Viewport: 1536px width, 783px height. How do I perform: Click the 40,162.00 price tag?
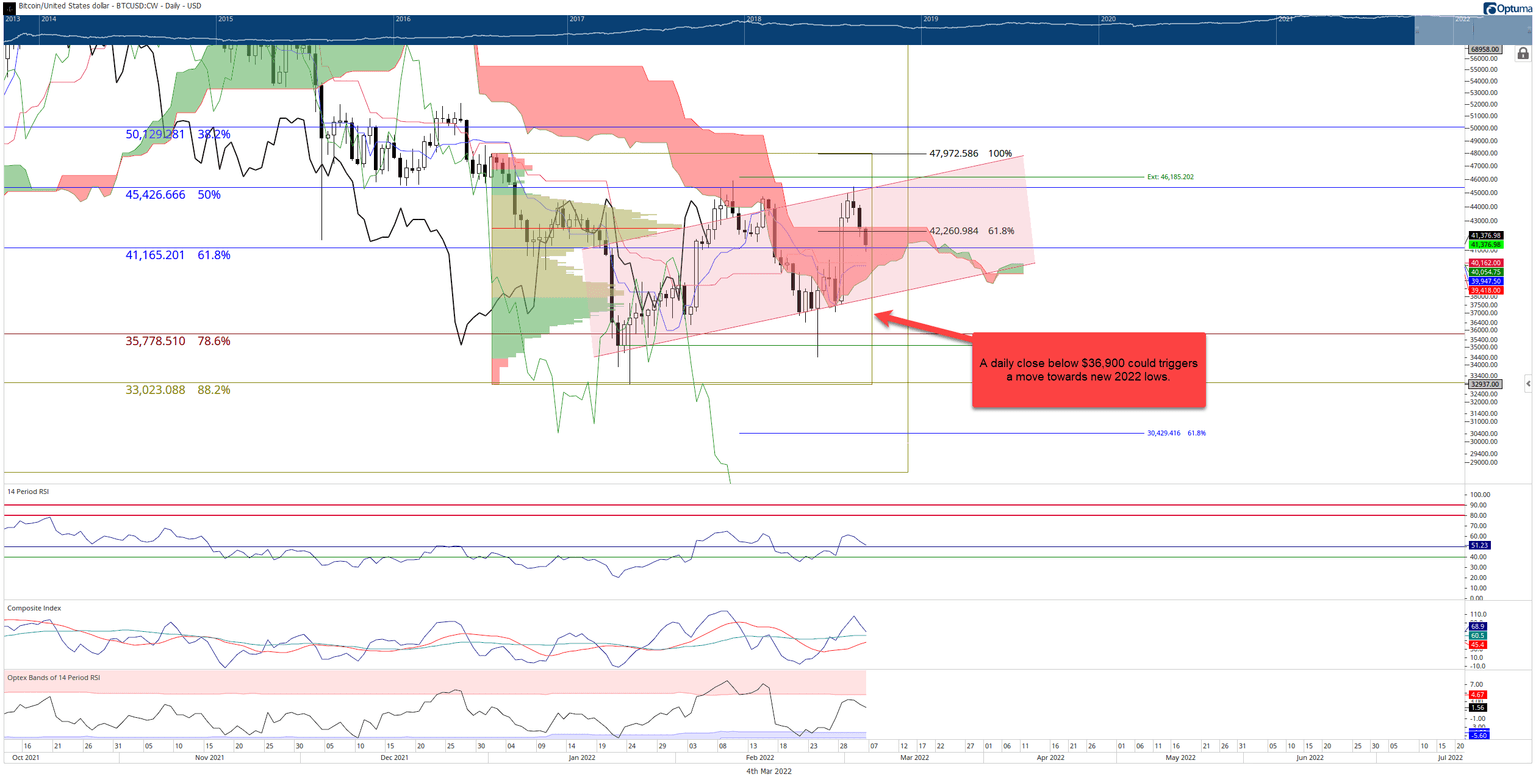point(1484,263)
